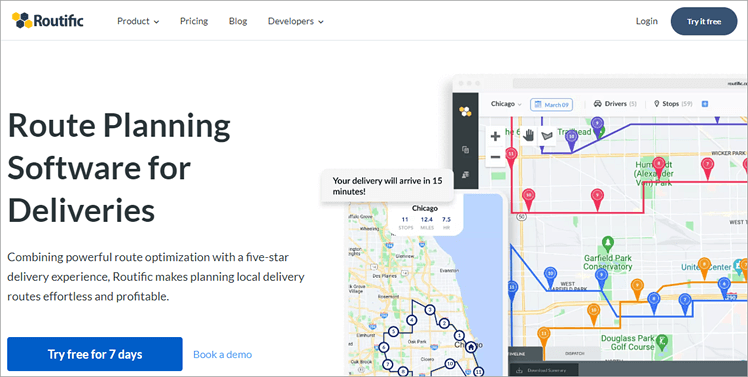Click the Drivers (5) label
Screen dimensions: 748x377
[620, 104]
